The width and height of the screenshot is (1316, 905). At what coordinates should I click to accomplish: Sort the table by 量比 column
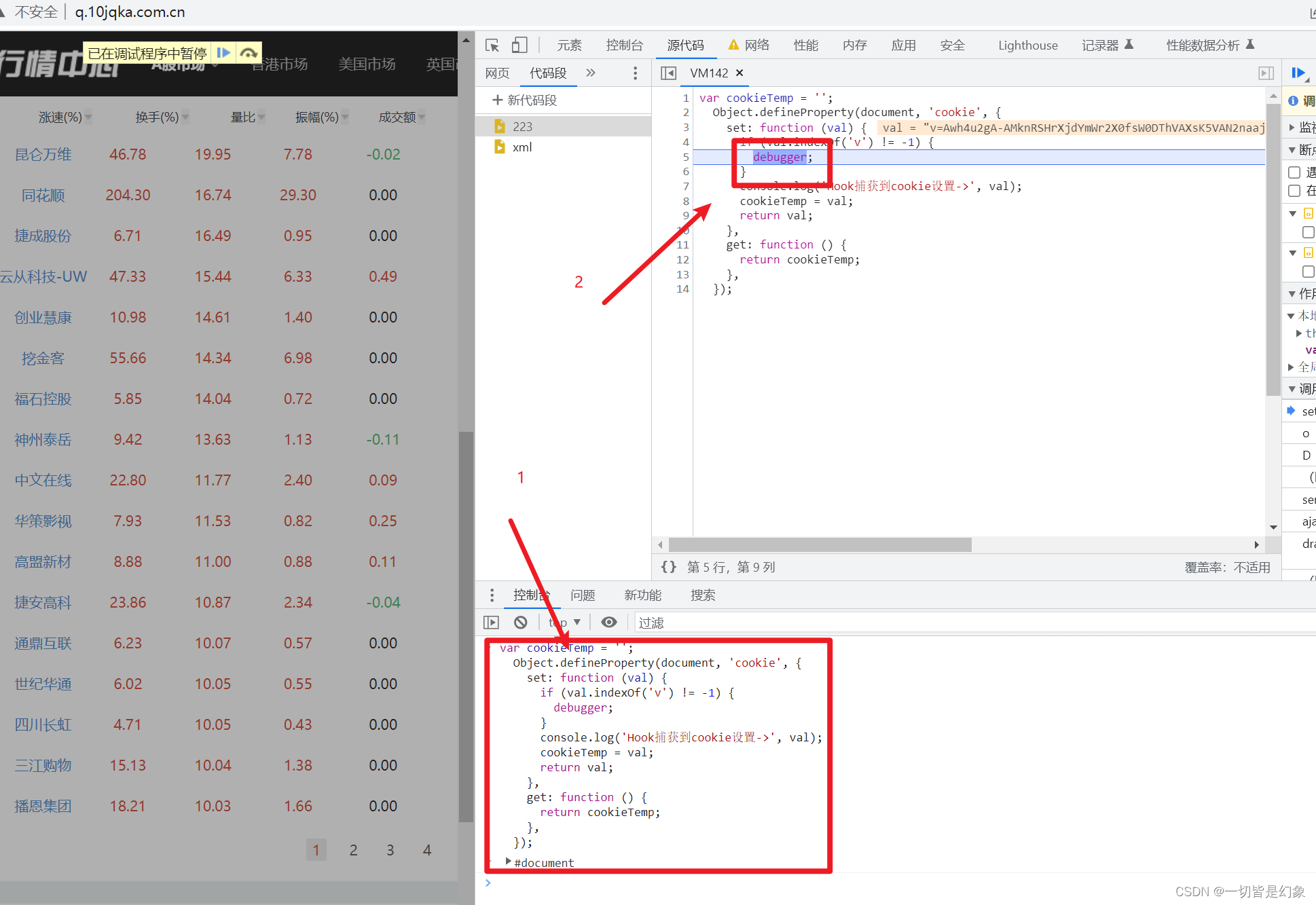point(247,117)
